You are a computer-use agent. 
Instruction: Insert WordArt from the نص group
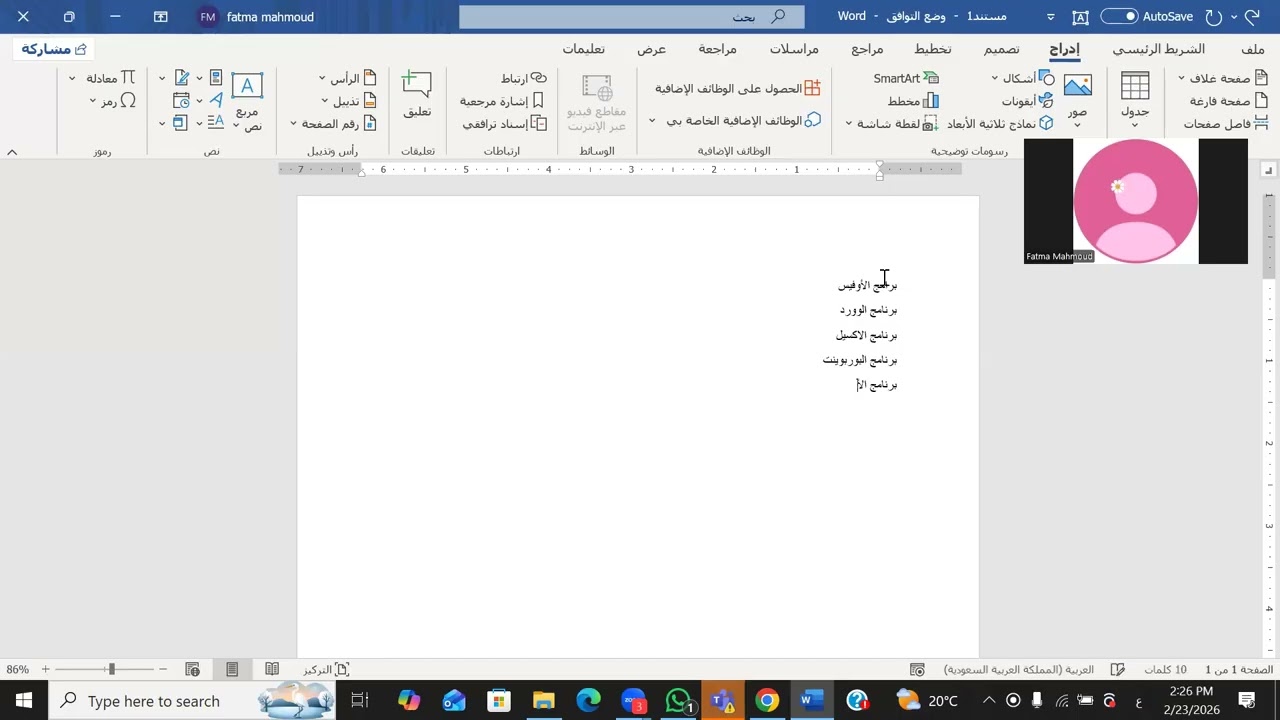coord(216,101)
